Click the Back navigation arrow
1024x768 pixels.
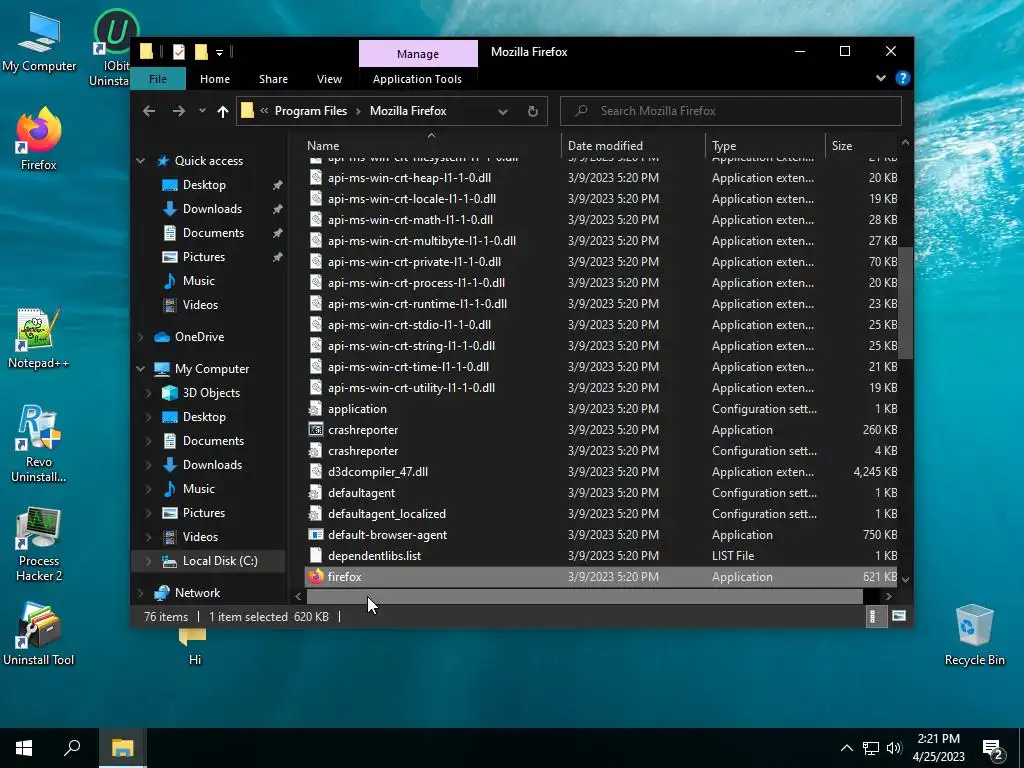(x=149, y=111)
